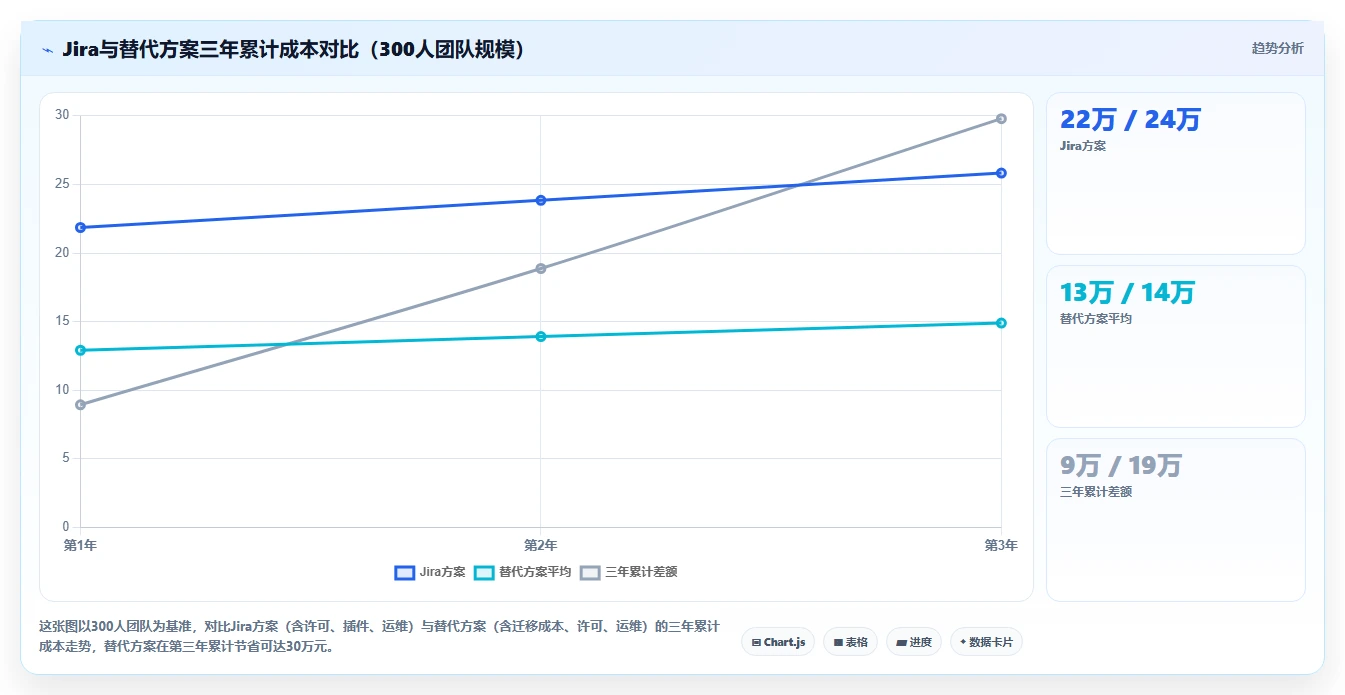
Task: Click the y-axis label 25
Action: coord(62,184)
